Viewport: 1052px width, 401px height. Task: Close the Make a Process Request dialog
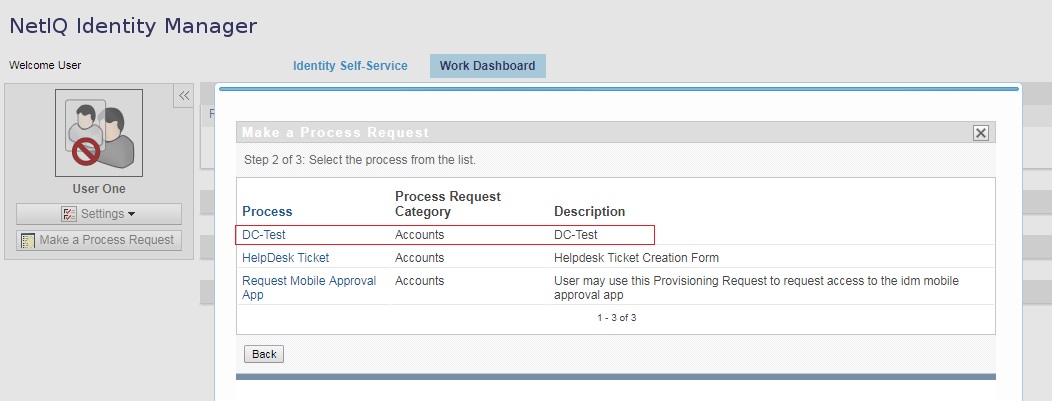[980, 133]
